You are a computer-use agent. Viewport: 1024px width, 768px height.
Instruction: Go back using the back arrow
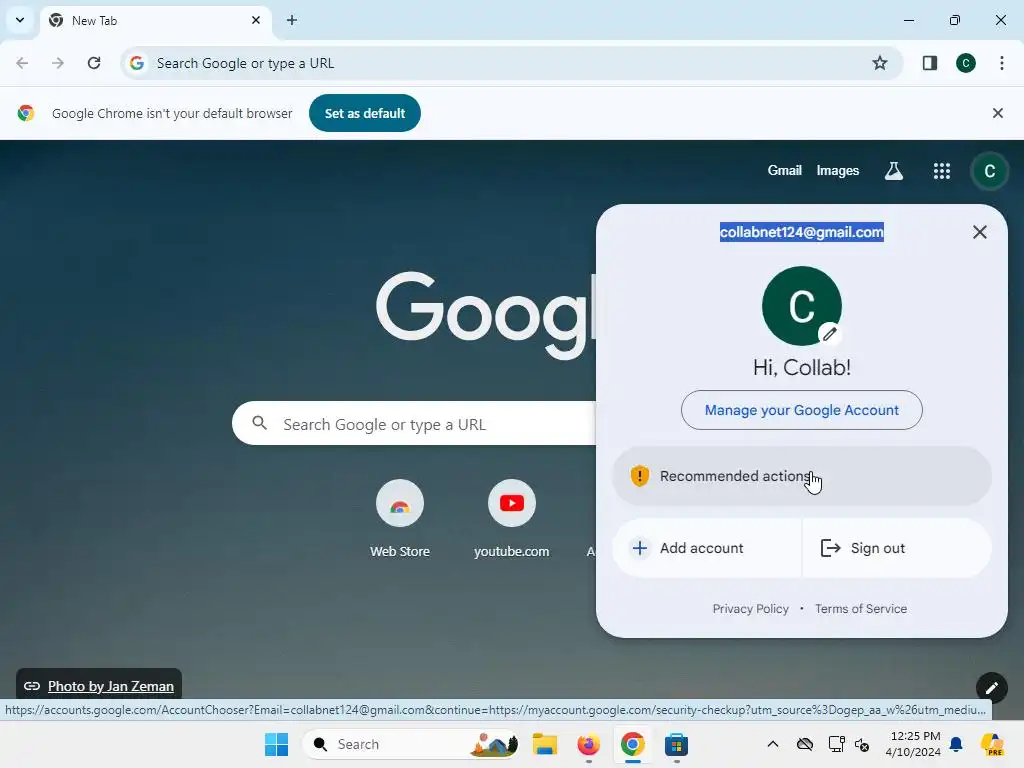point(22,63)
